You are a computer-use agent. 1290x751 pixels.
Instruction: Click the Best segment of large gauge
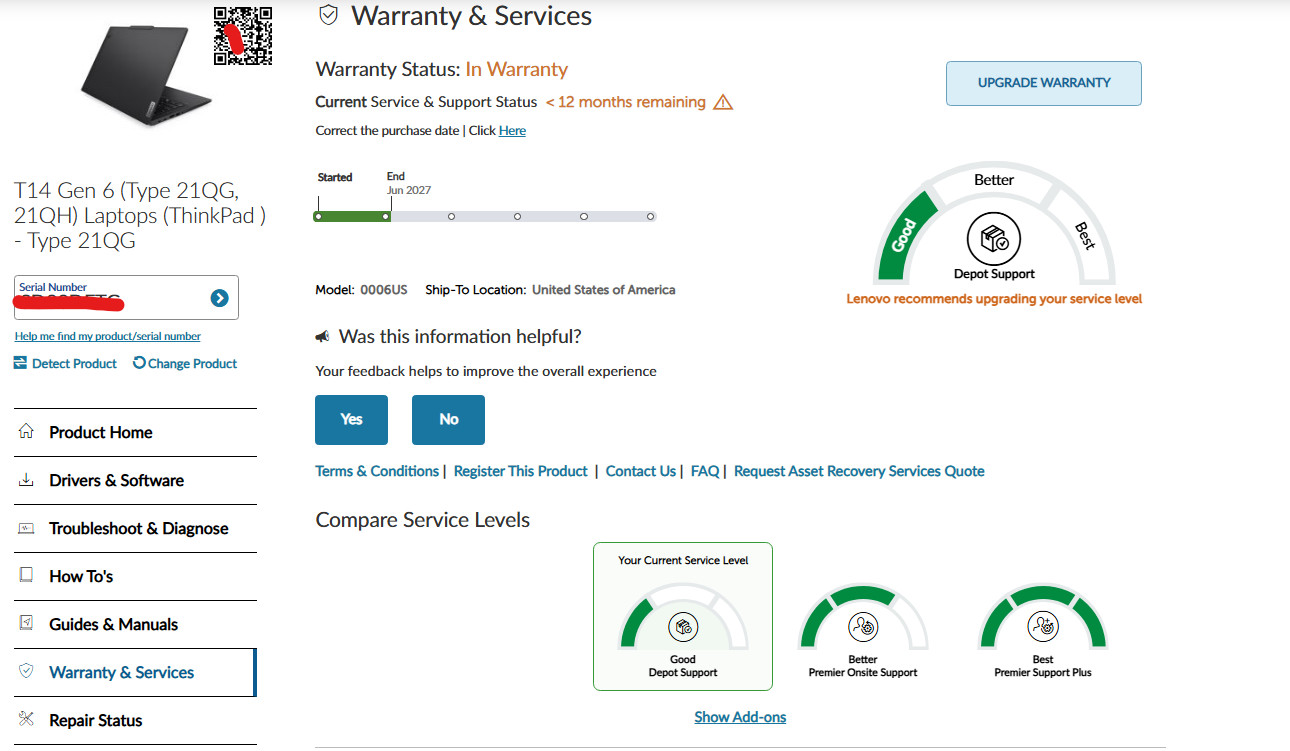[x=1086, y=236]
